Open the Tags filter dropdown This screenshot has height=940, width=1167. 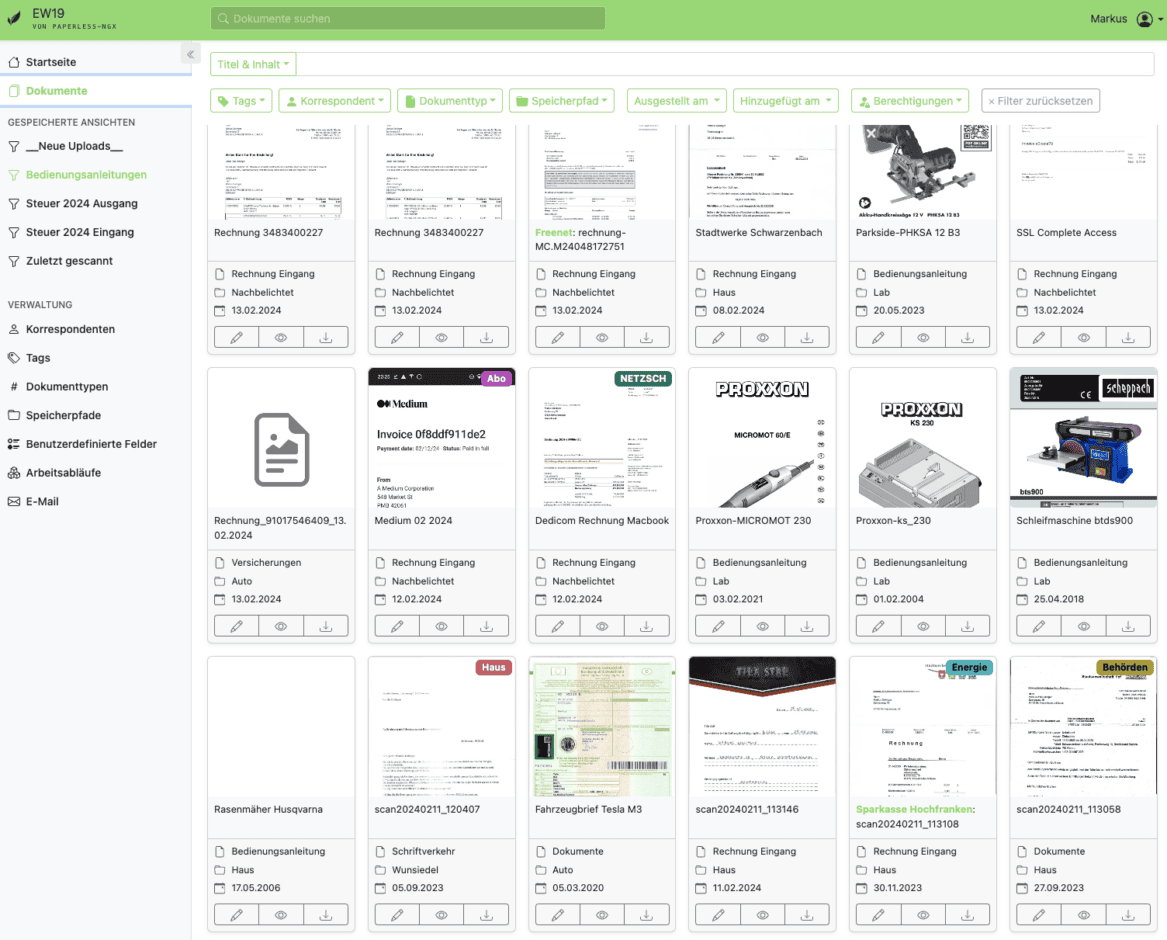[x=241, y=101]
